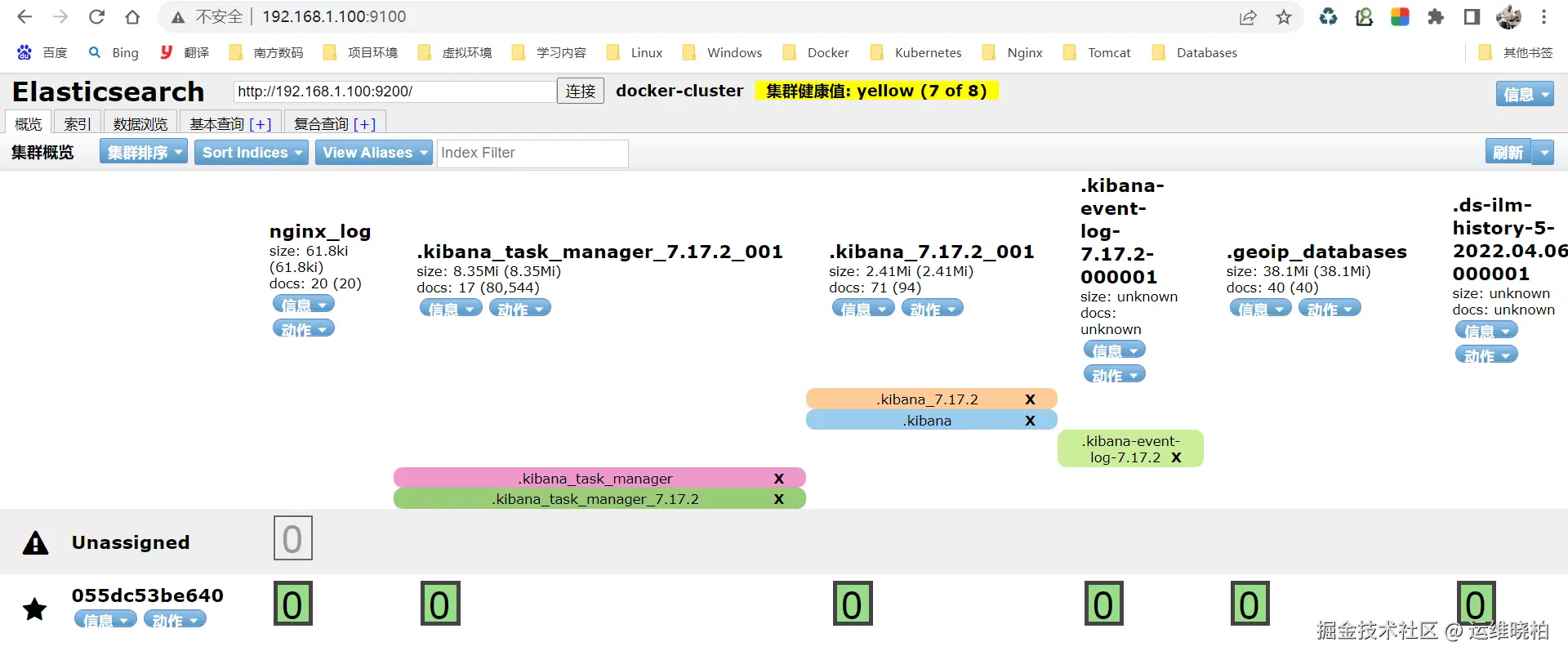The width and height of the screenshot is (1568, 660).
Task: Open the Windows bookmarks folder
Action: point(722,52)
